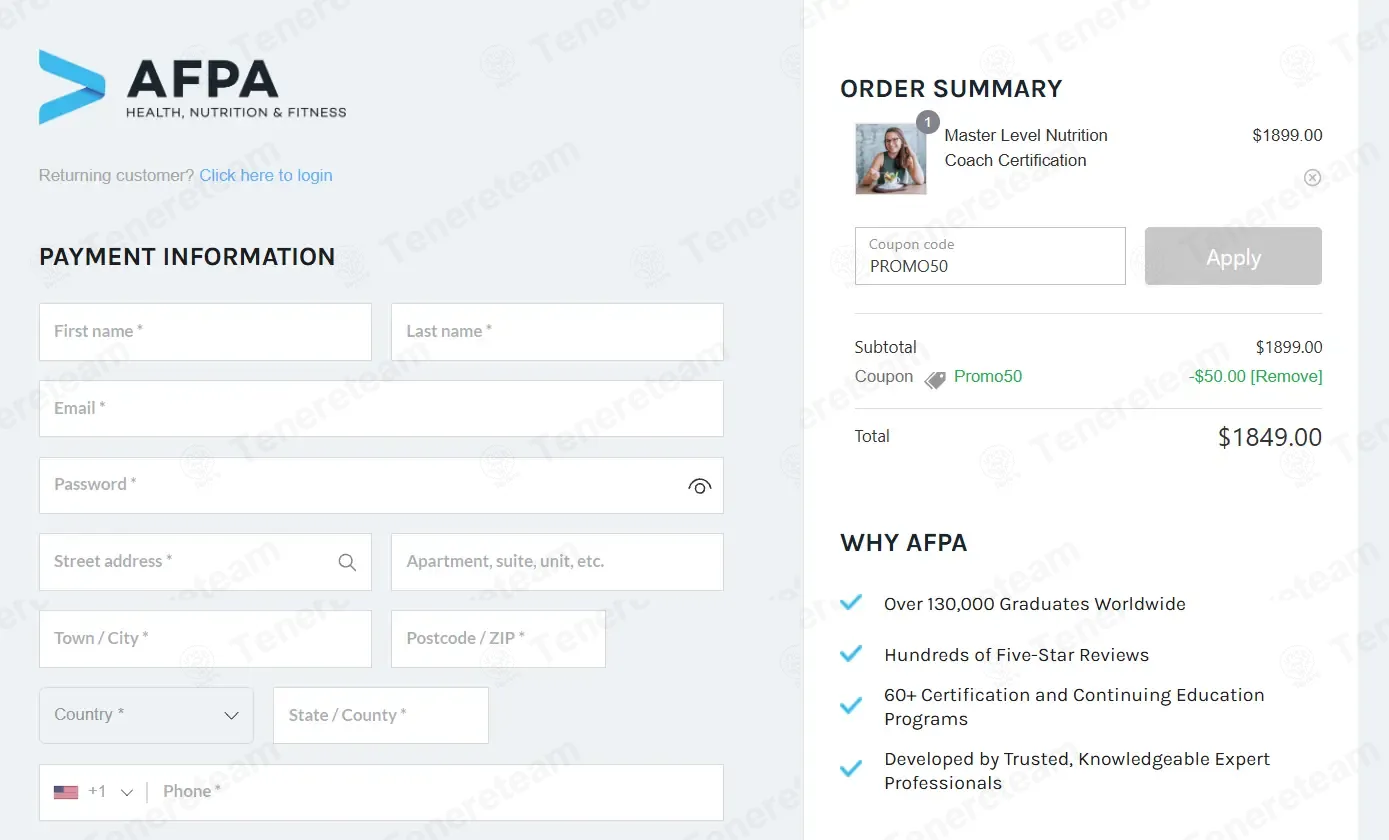Open the State / County field
The image size is (1389, 840).
coord(381,715)
